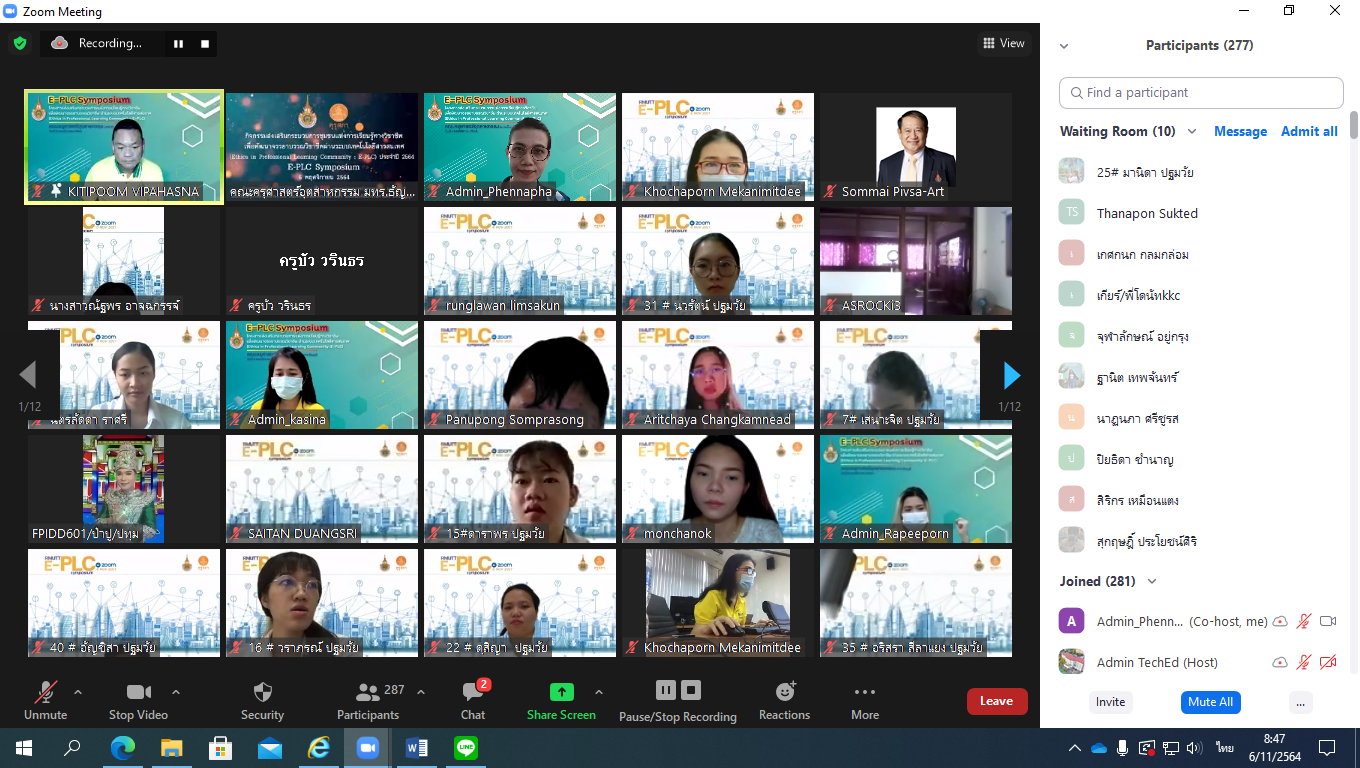Launch Microsoft Edge from the taskbar
Screen dimensions: 1360x768
pos(122,747)
